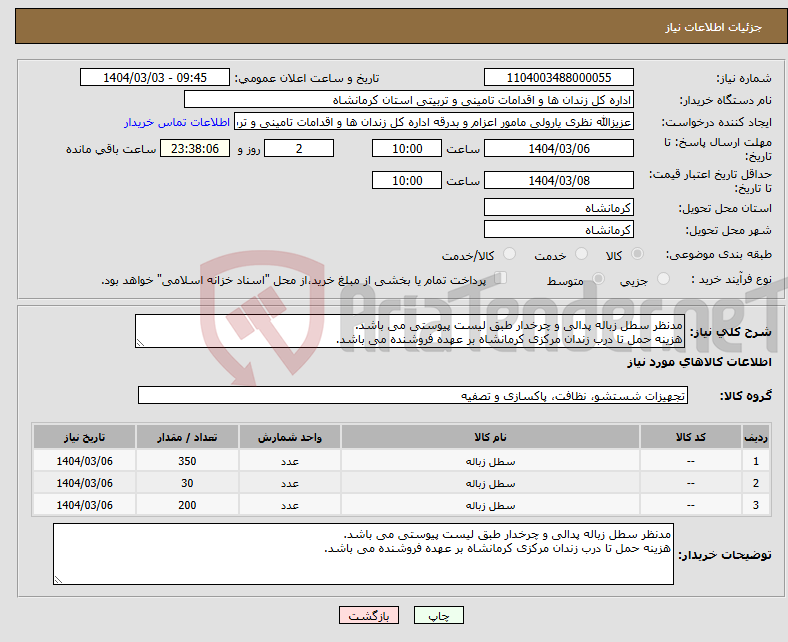
Task: Select the کالا radio button
Action: click(x=637, y=254)
